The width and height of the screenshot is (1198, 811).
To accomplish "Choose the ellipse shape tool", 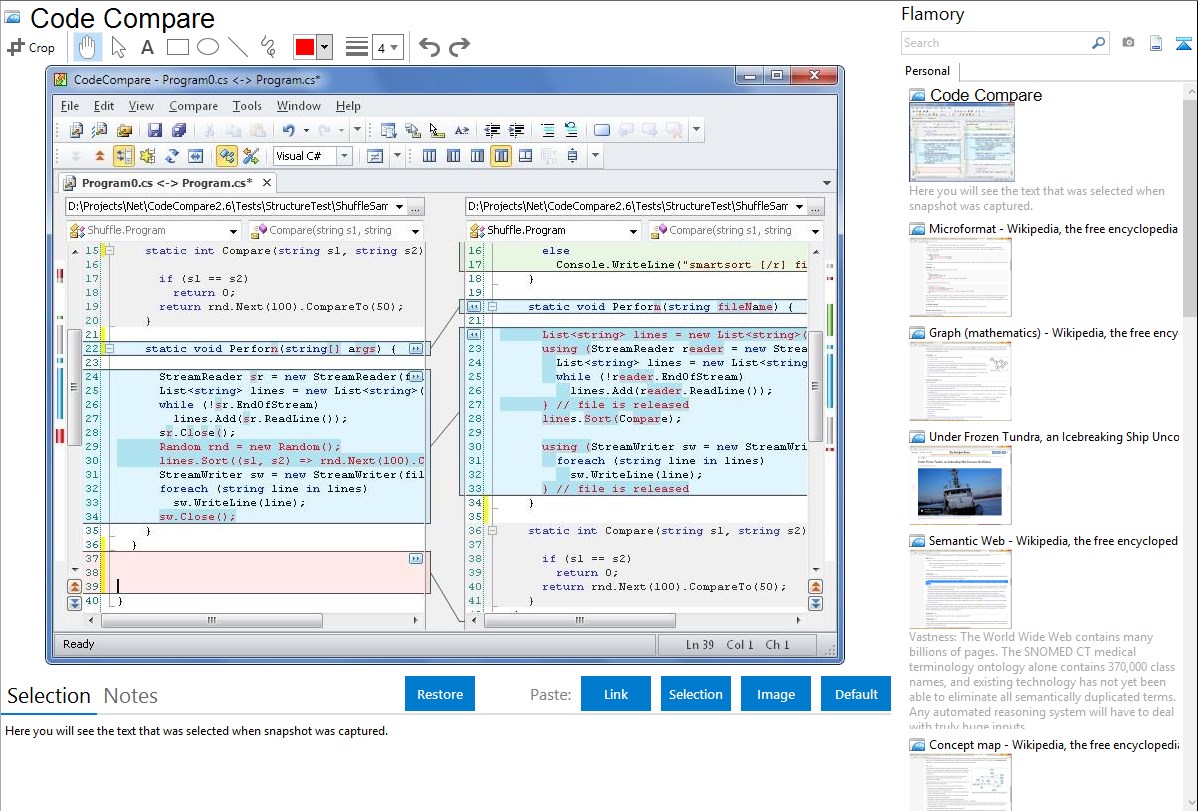I will pos(207,47).
